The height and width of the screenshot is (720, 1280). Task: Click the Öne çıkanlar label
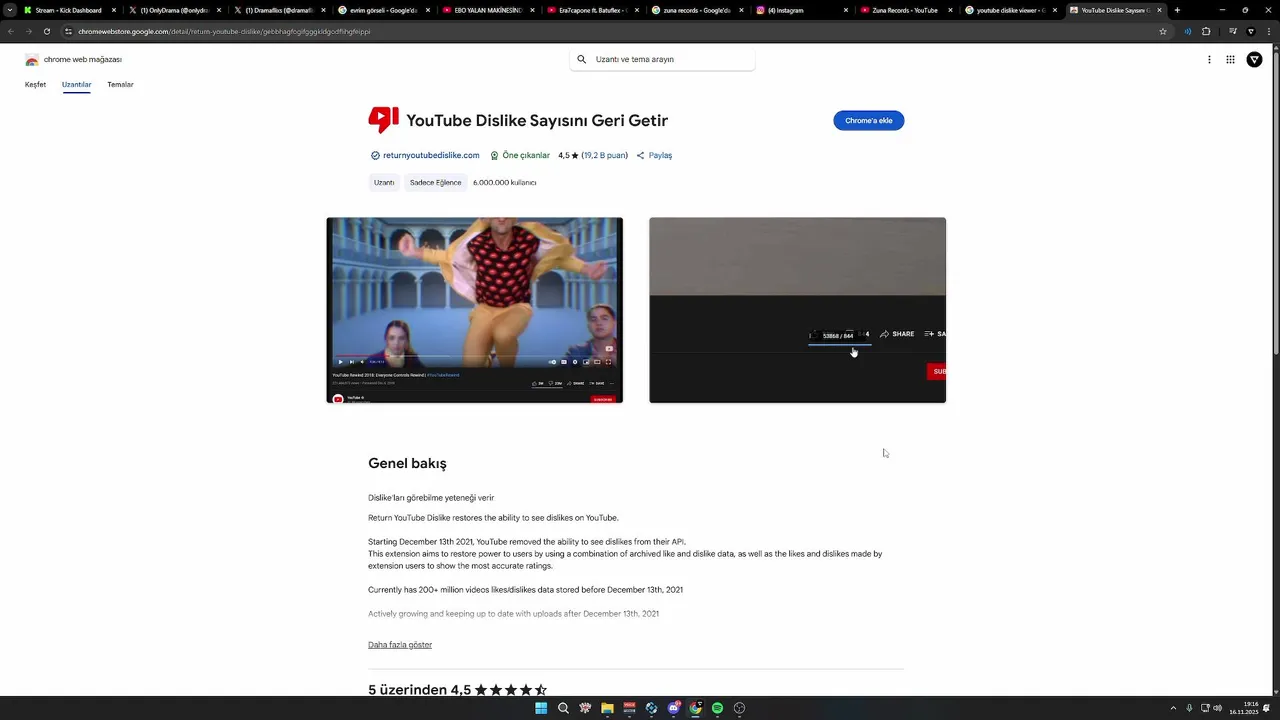(526, 155)
